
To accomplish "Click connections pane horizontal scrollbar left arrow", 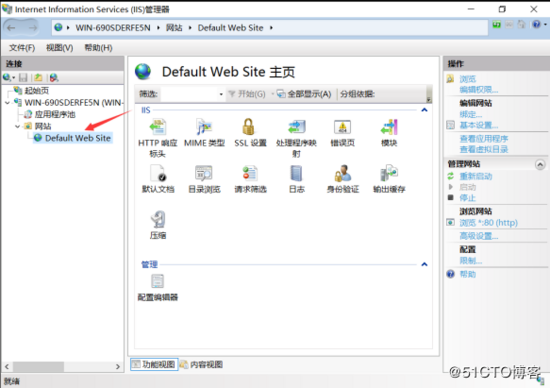I will coord(7,367).
